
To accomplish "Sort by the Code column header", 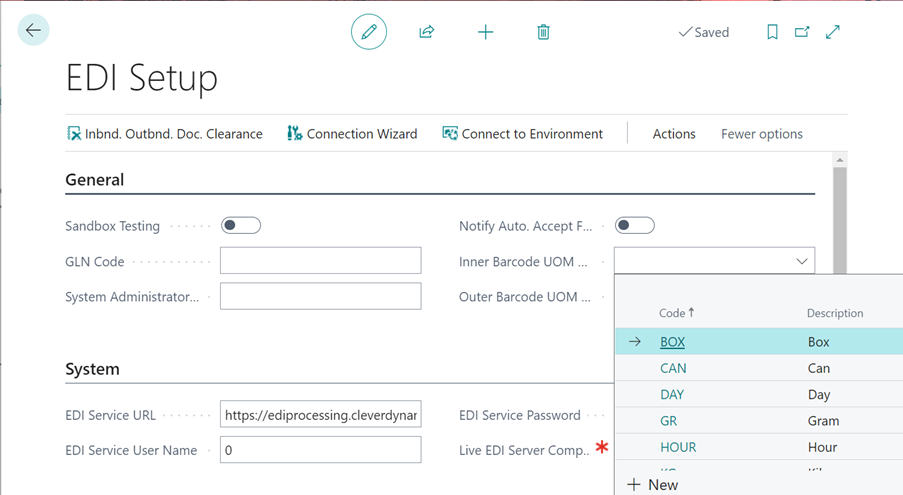I will (x=677, y=313).
